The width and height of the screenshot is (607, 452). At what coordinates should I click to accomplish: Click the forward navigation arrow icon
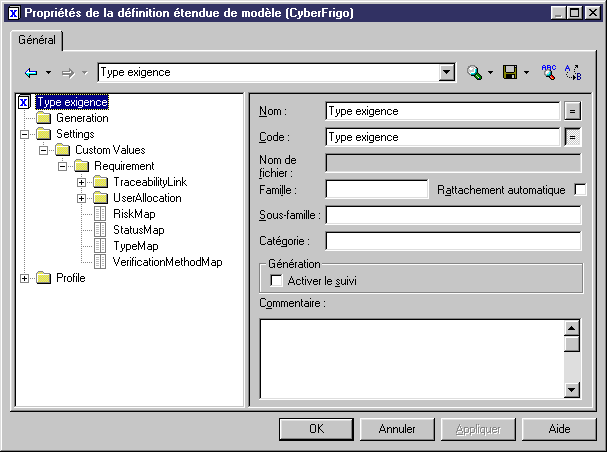pyautogui.click(x=69, y=73)
